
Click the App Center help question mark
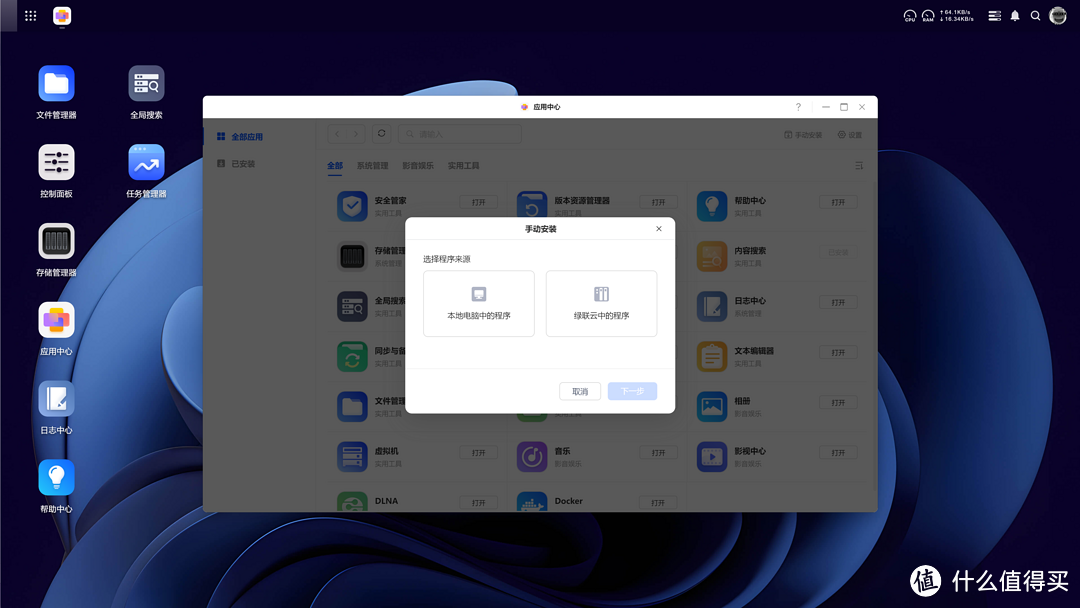[798, 107]
